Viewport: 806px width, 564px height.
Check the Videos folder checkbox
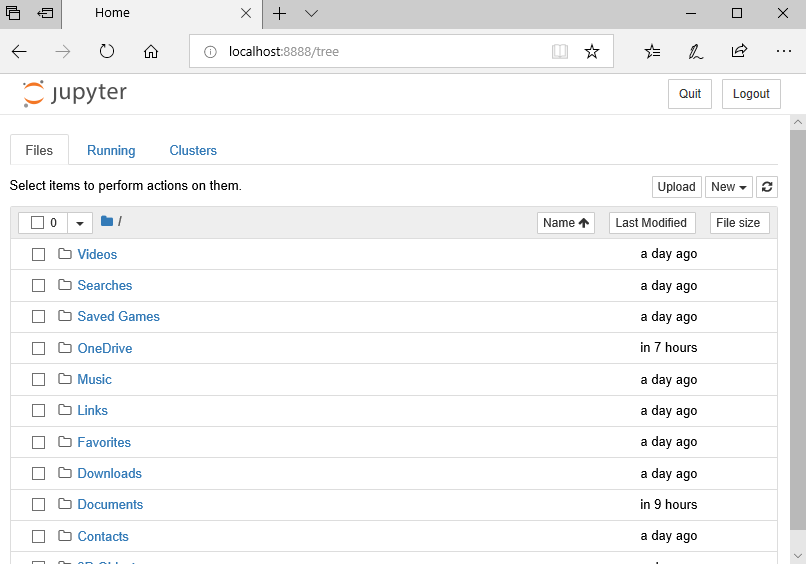click(x=38, y=254)
